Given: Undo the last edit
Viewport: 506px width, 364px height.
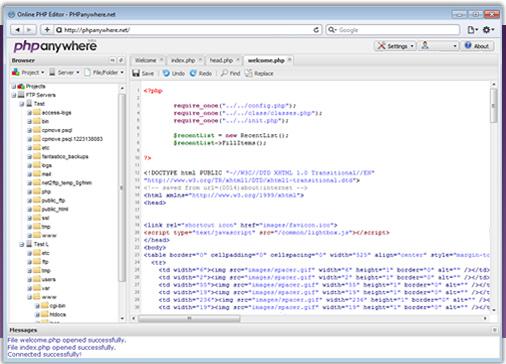Looking at the screenshot, I should [x=174, y=73].
